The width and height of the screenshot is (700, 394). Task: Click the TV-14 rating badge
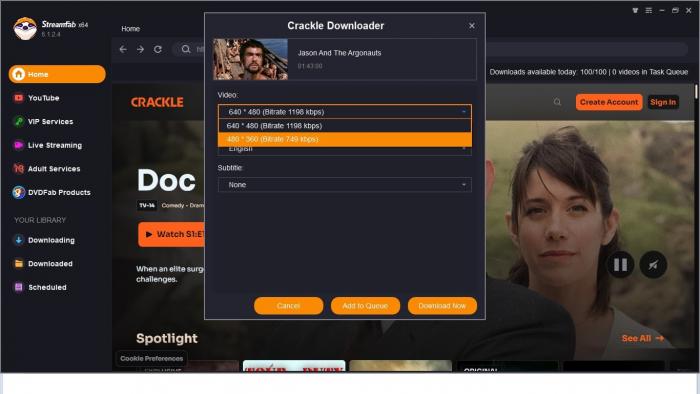click(x=146, y=205)
